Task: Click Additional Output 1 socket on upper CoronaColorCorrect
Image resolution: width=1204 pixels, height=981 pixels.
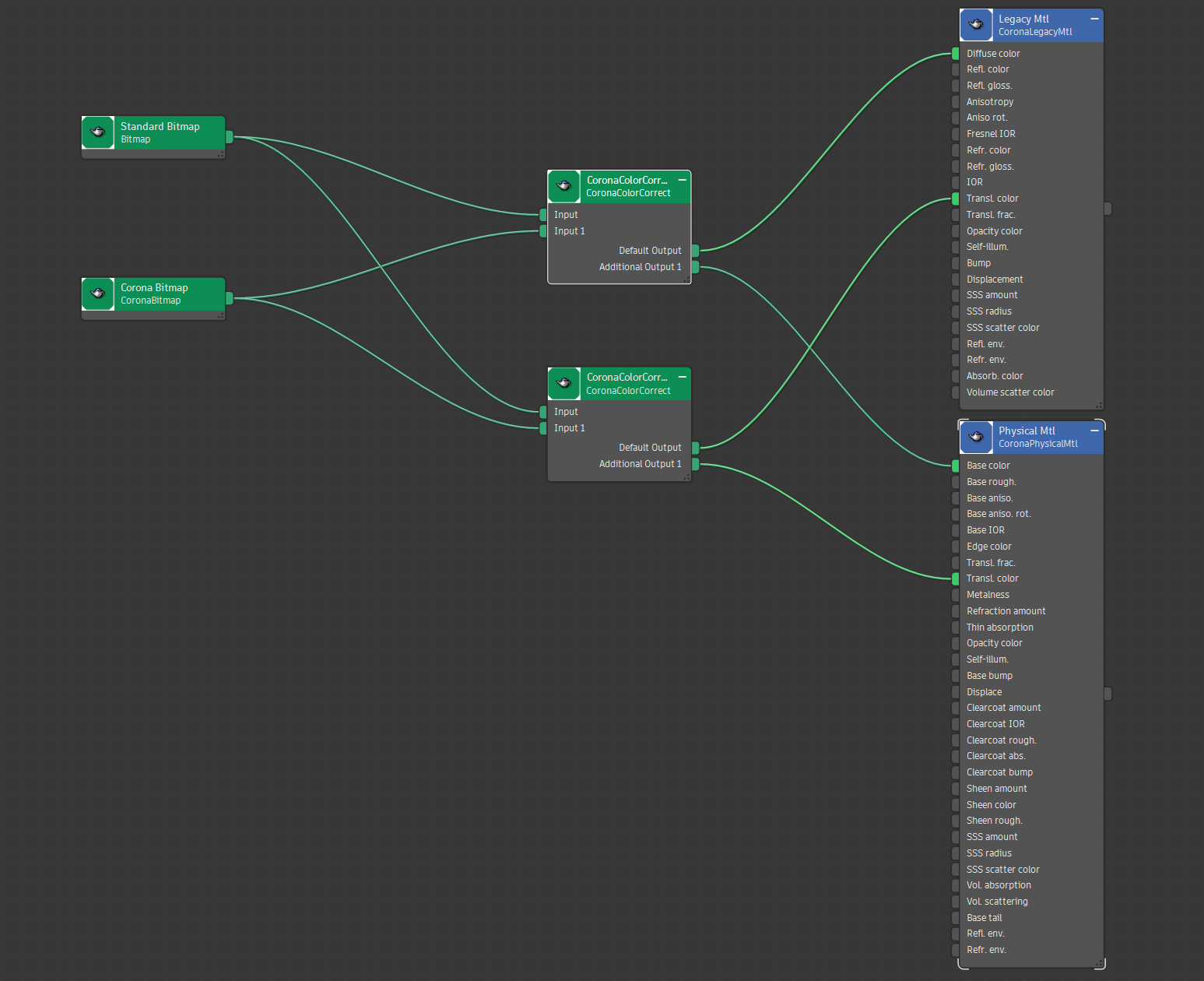Action: (695, 267)
